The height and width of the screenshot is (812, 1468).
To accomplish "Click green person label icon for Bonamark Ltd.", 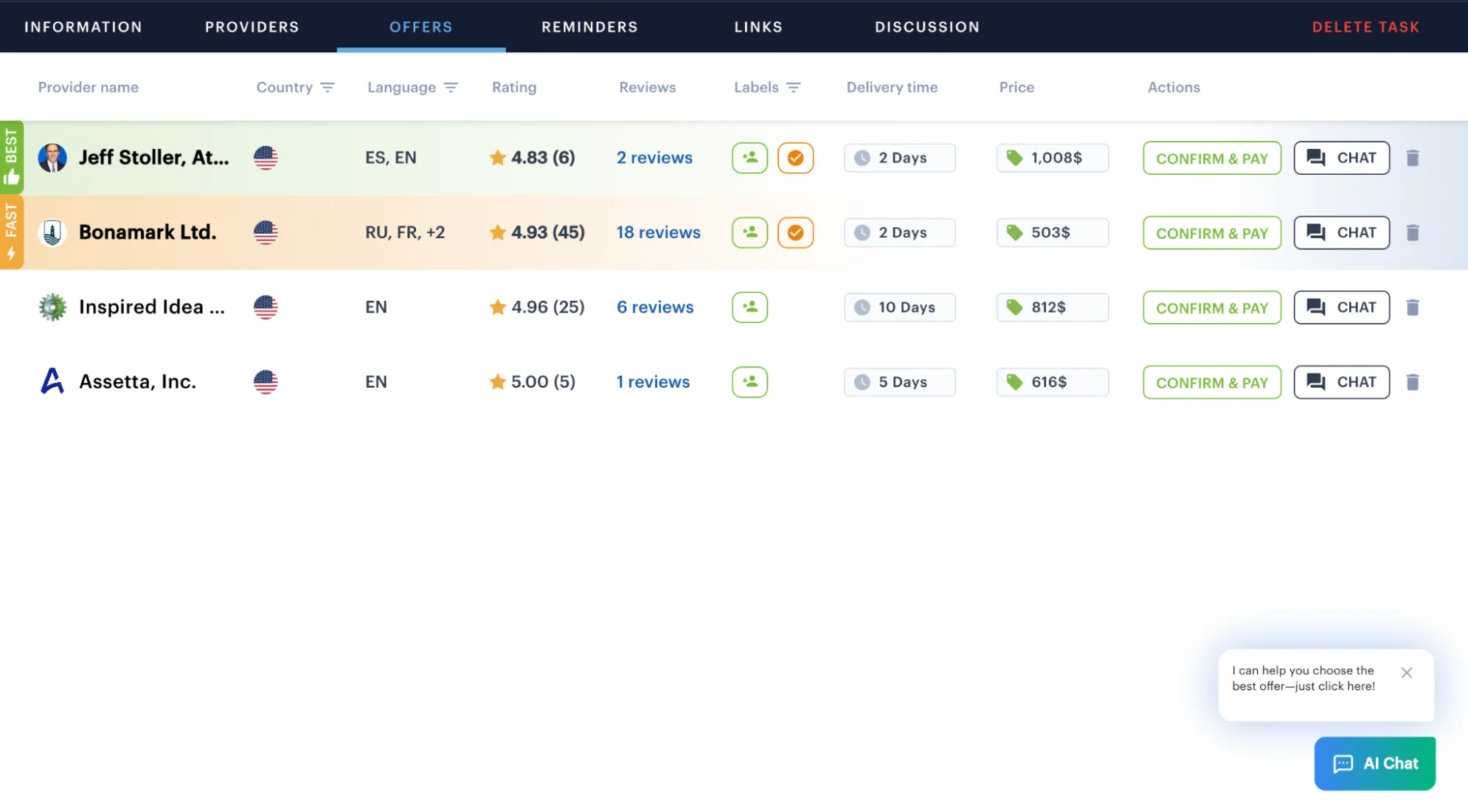I will (749, 232).
